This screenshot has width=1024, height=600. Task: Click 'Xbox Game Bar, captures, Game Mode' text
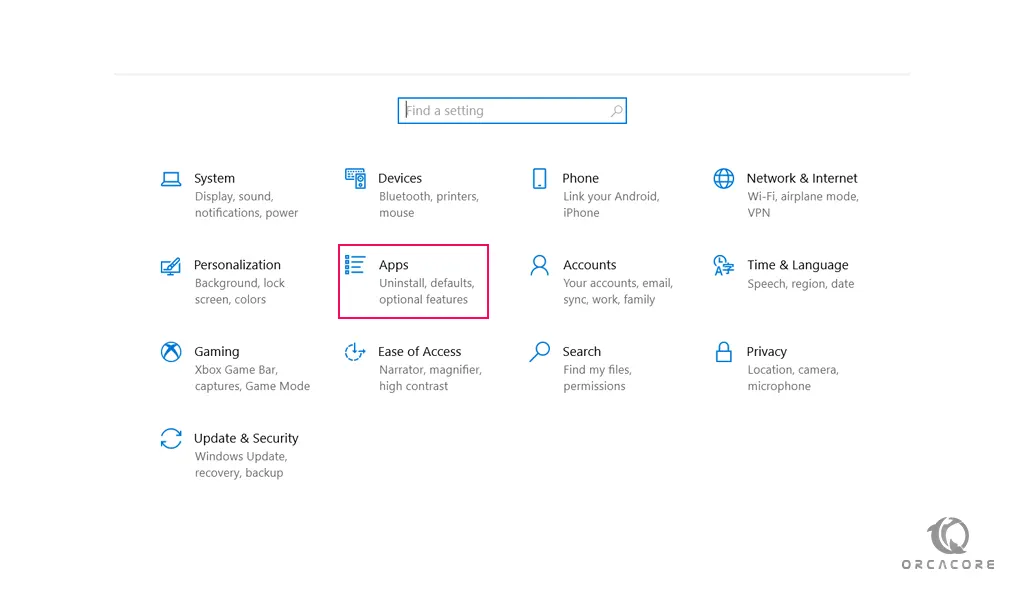(x=252, y=378)
